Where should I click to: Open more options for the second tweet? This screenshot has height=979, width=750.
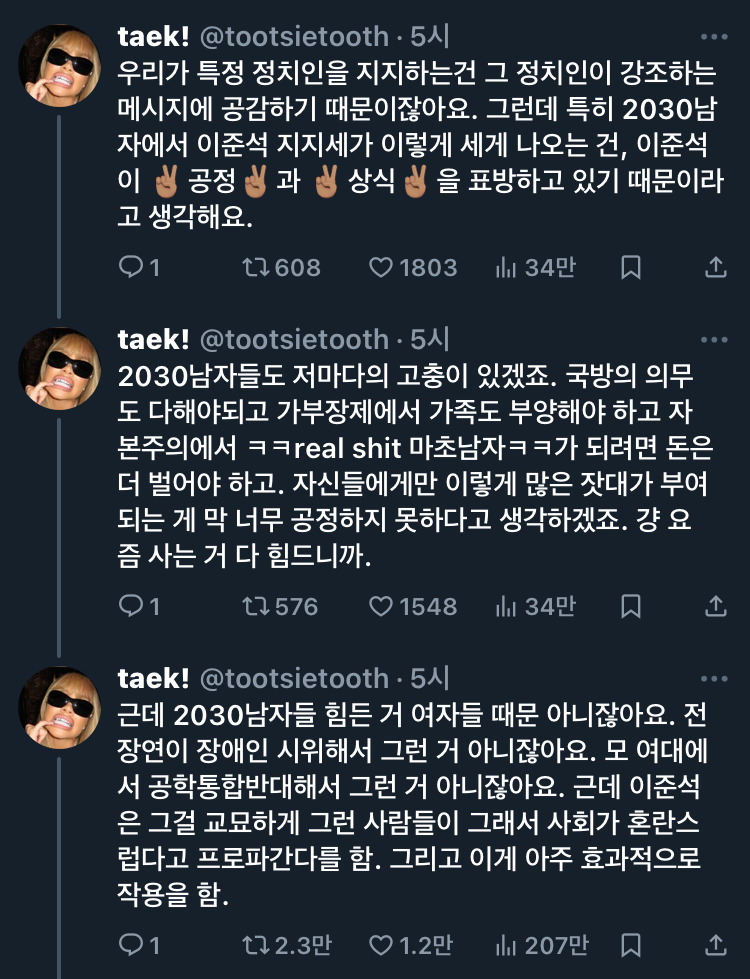714,339
